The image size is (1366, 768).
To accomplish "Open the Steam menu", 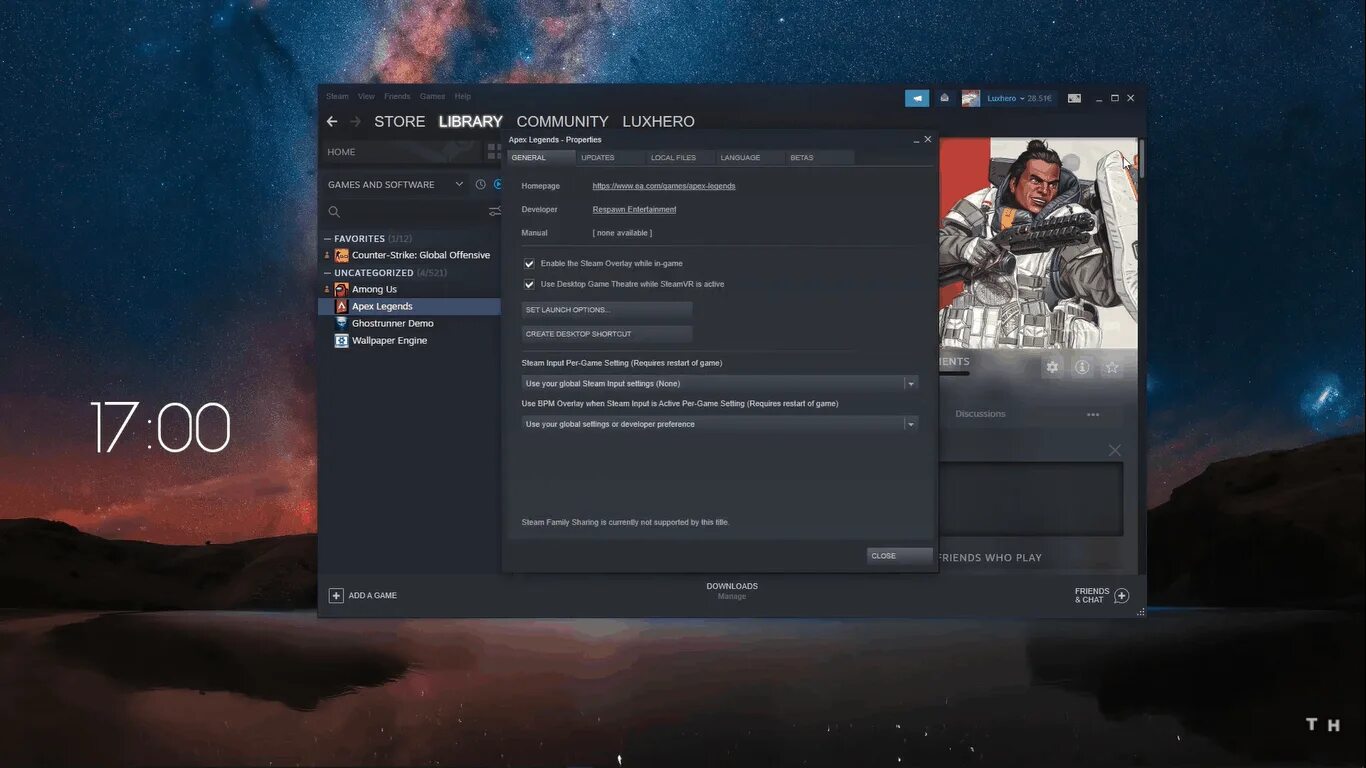I will pyautogui.click(x=337, y=96).
